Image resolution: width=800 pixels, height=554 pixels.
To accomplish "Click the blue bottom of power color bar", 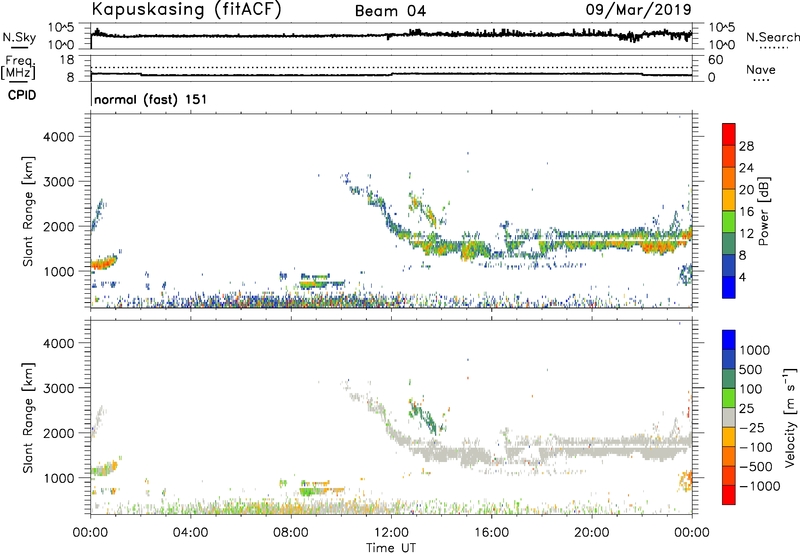I will click(x=729, y=287).
